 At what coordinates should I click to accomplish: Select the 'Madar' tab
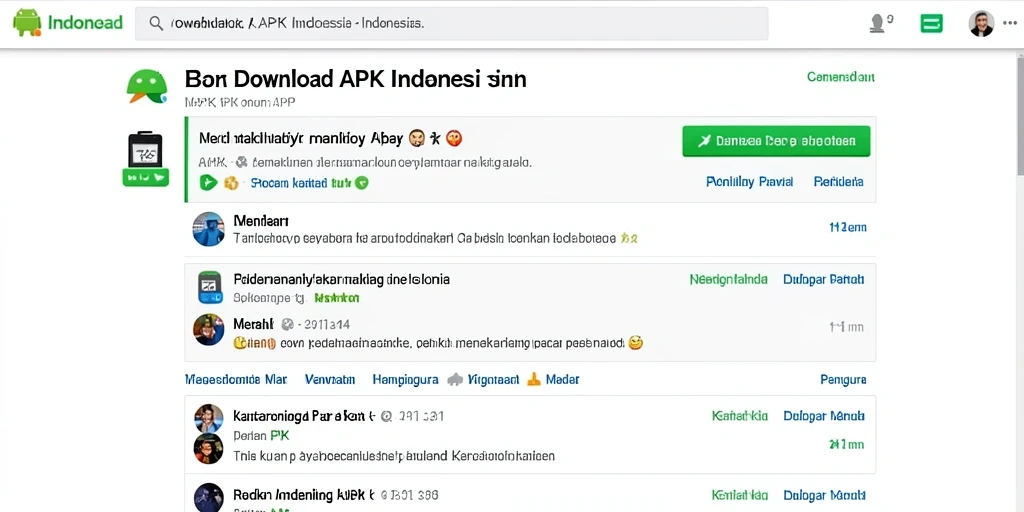click(x=562, y=379)
